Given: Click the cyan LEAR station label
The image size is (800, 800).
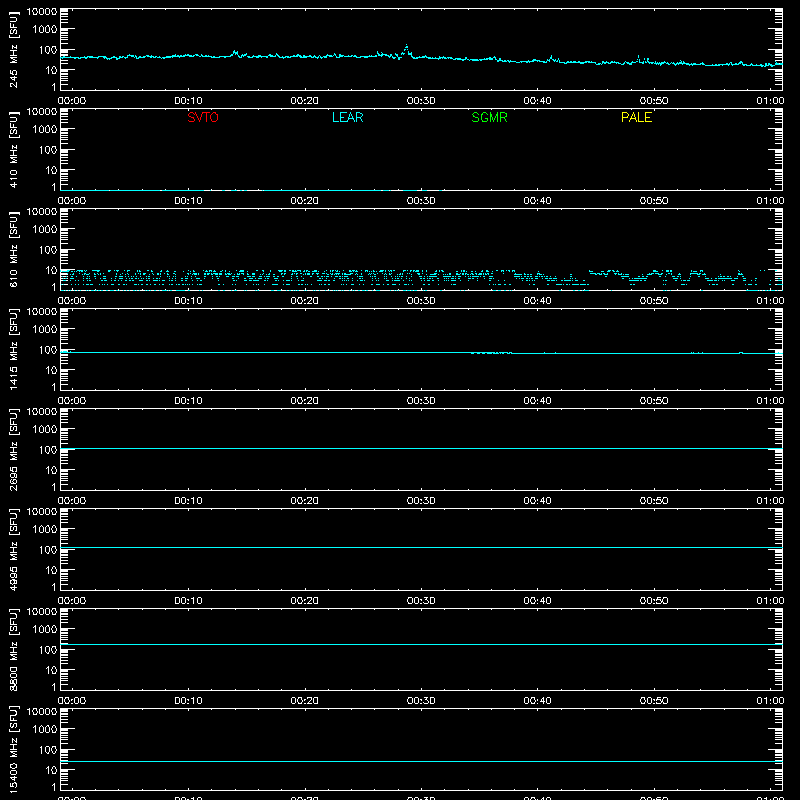Looking at the screenshot, I should pyautogui.click(x=347, y=117).
